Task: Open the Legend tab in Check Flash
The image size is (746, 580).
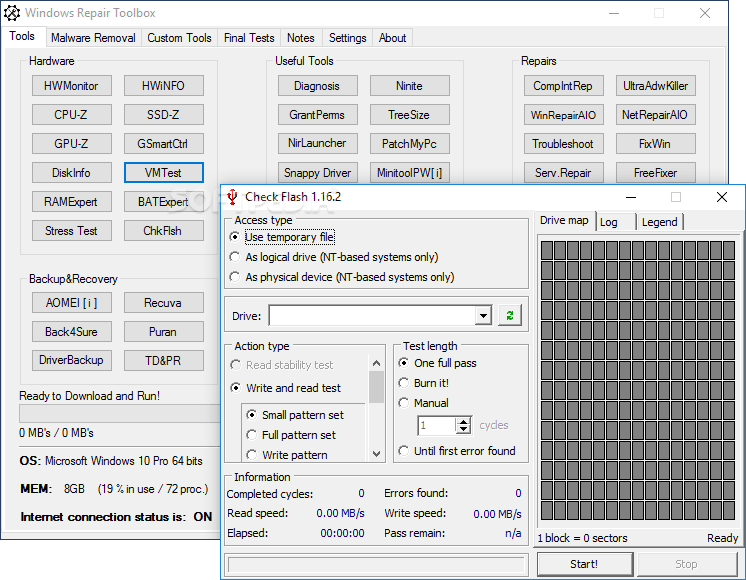Action: (659, 222)
